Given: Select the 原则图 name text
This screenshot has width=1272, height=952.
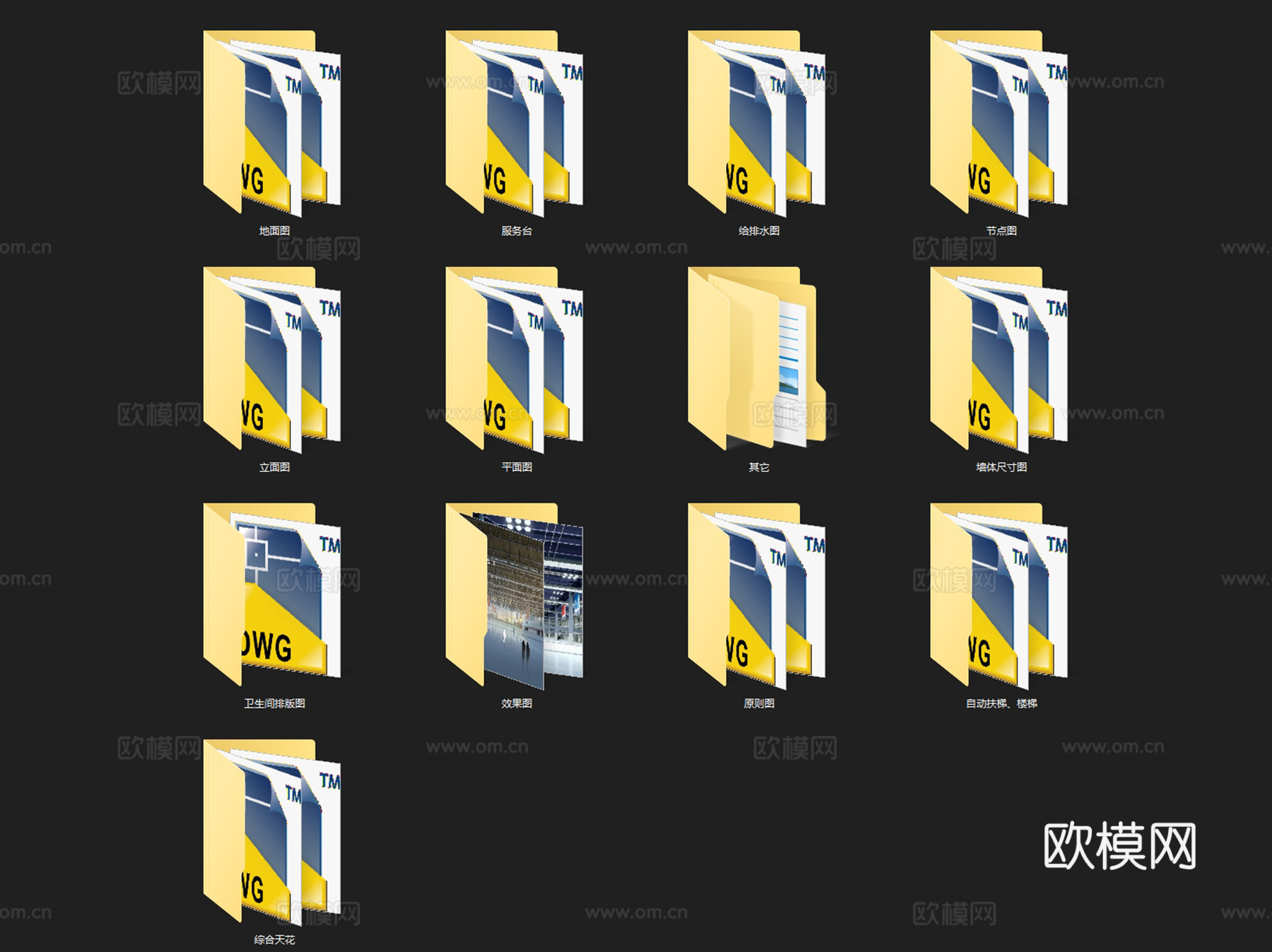Looking at the screenshot, I should (x=759, y=704).
